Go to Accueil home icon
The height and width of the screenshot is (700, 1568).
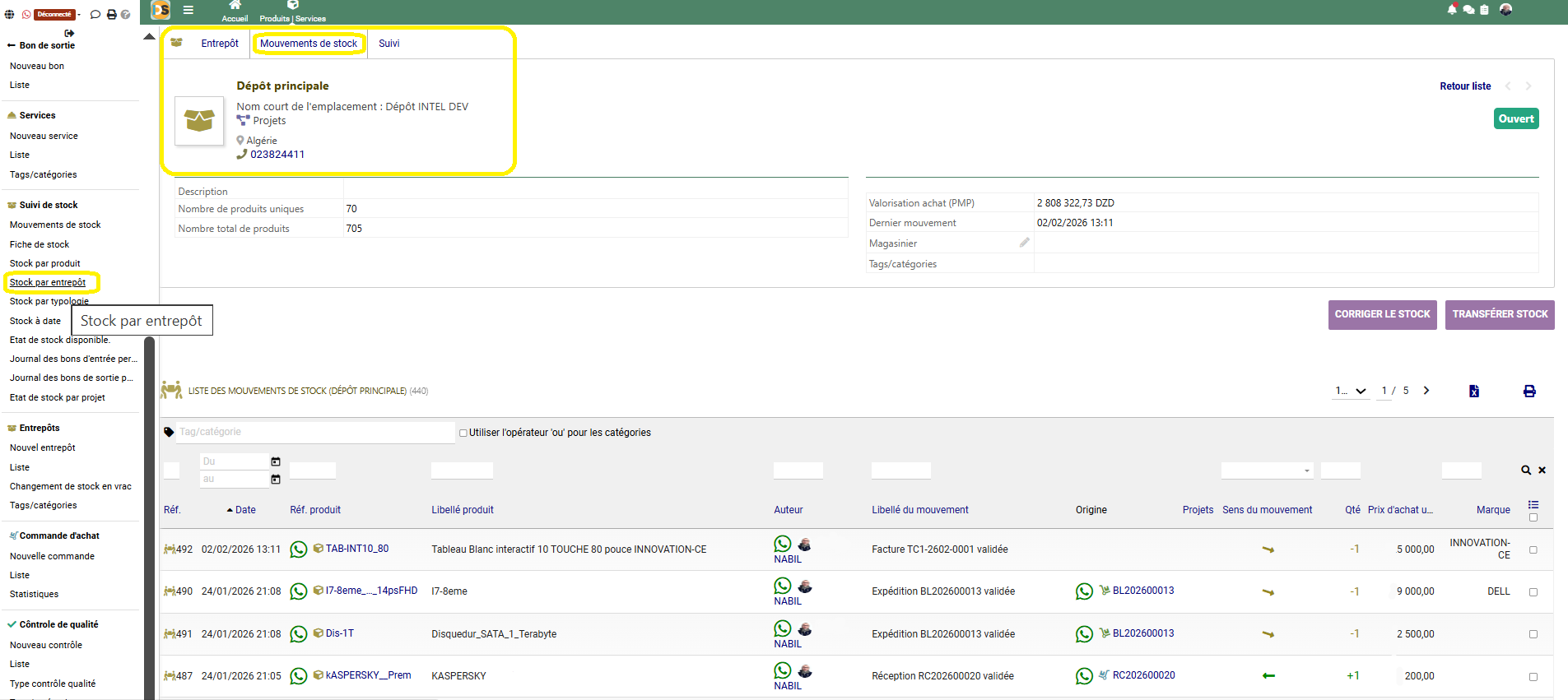[x=235, y=7]
